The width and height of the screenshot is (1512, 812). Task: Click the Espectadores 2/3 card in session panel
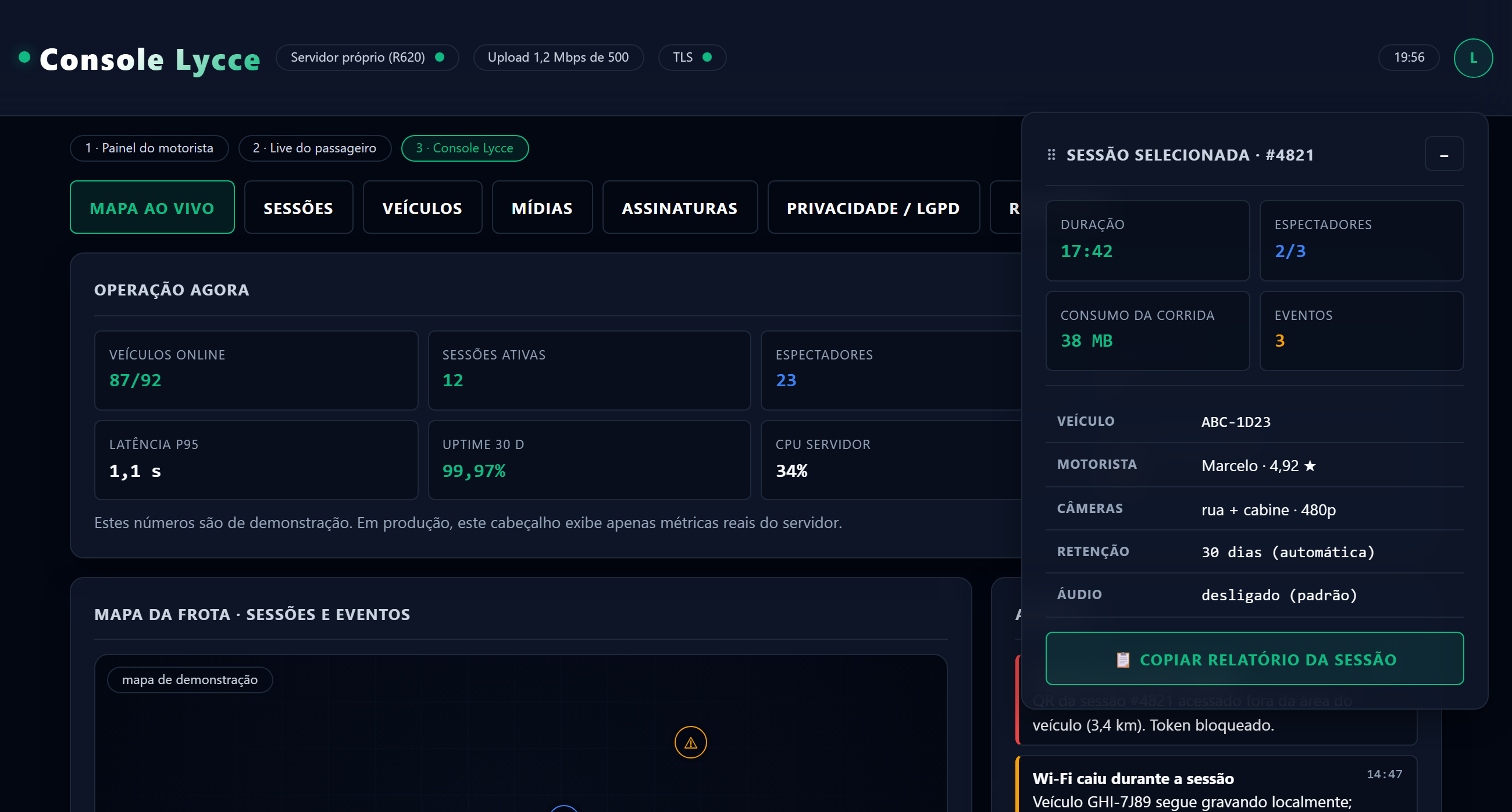(1362, 241)
